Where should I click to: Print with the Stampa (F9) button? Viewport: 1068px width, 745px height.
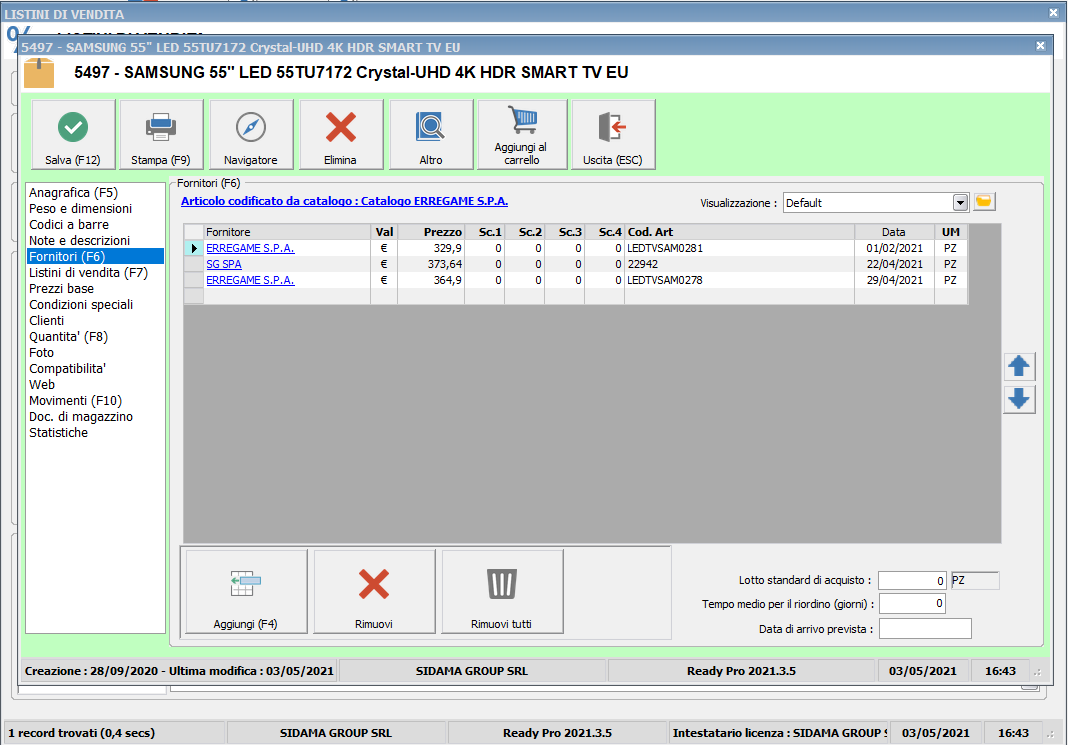click(161, 134)
